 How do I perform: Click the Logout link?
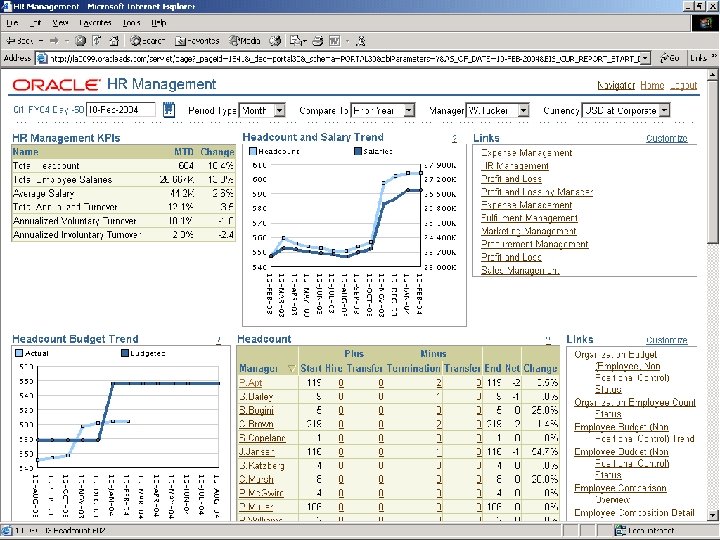(683, 85)
